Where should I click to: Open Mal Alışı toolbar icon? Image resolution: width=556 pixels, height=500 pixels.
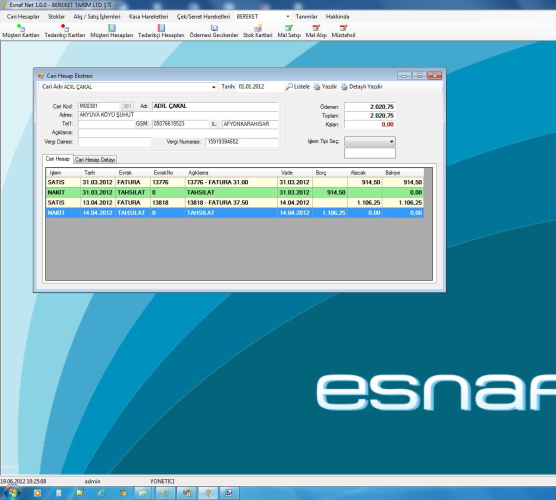click(316, 31)
